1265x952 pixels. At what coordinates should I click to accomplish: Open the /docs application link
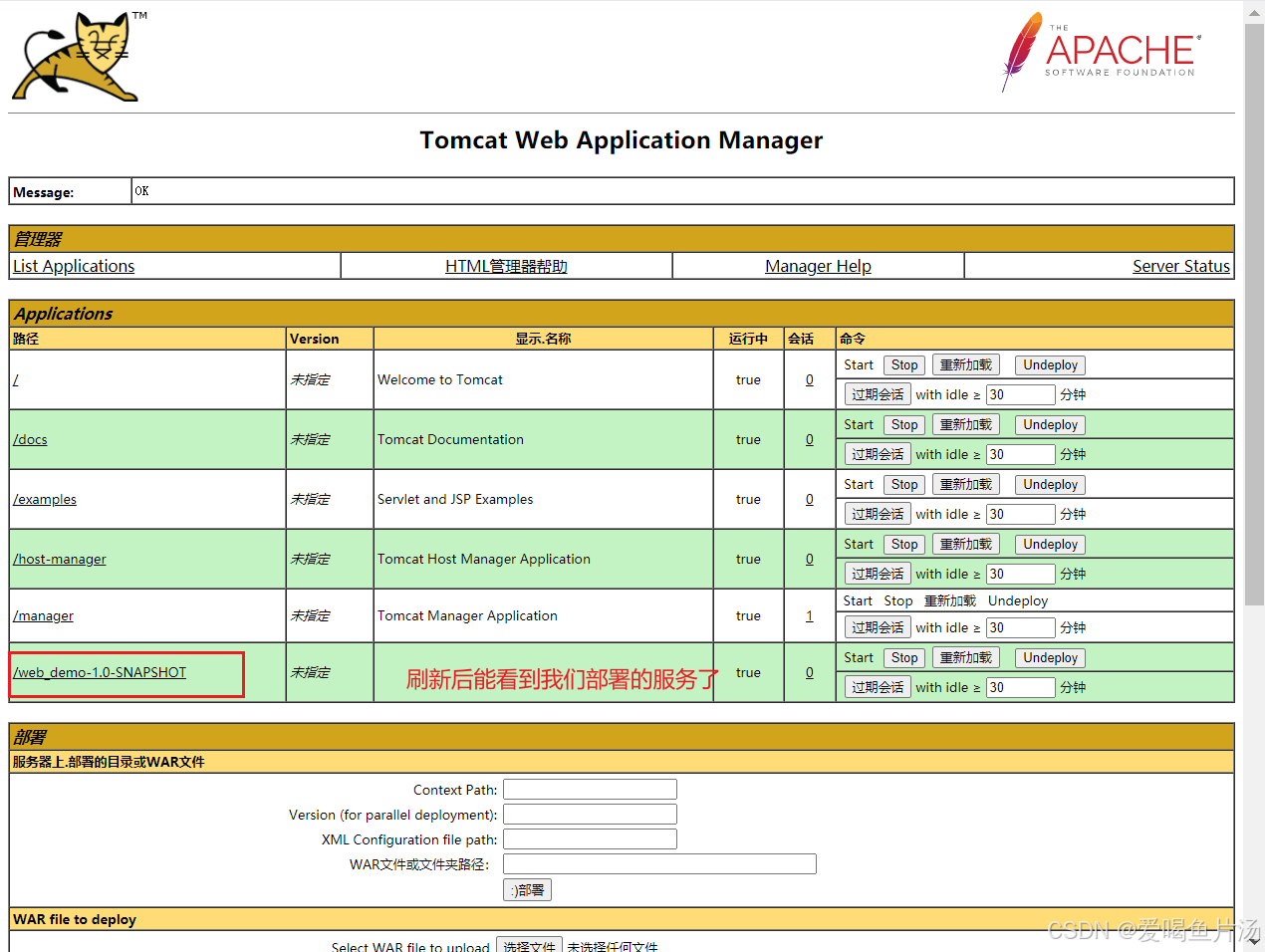point(30,439)
